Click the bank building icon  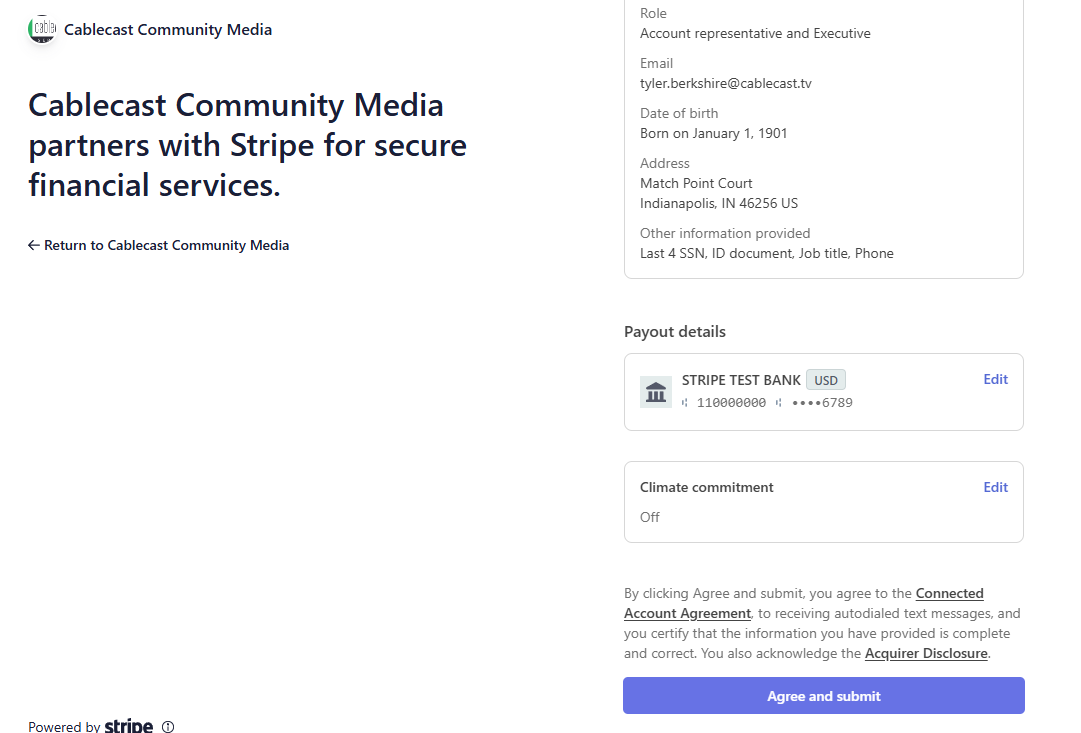pyautogui.click(x=656, y=392)
